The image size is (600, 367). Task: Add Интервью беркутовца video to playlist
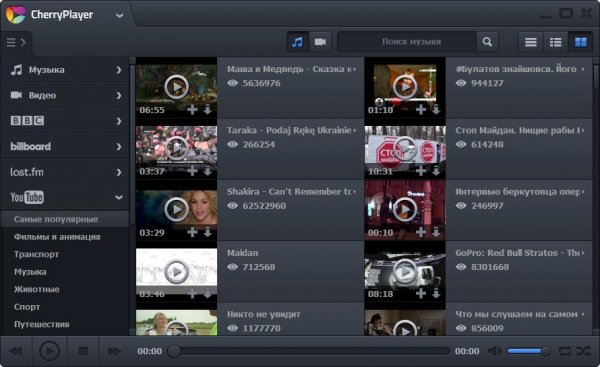(x=421, y=232)
